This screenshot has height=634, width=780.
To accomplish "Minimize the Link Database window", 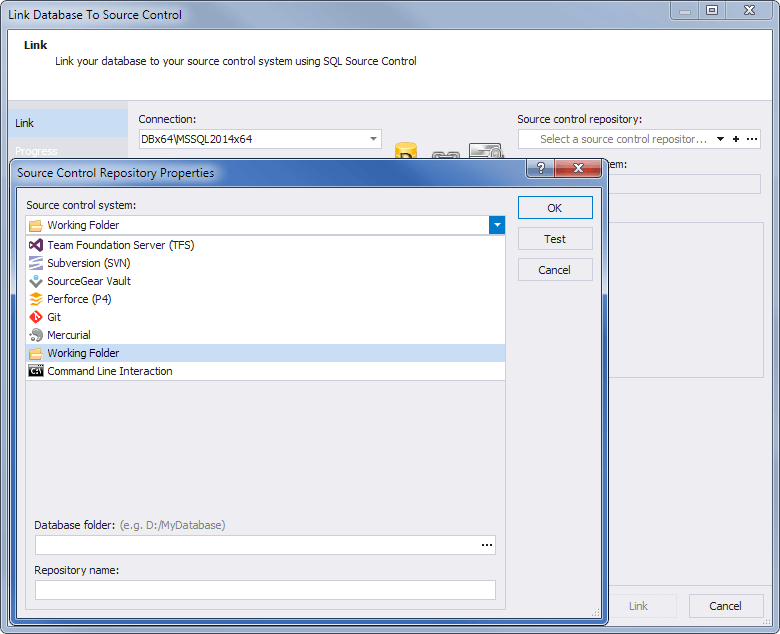I will click(x=685, y=10).
